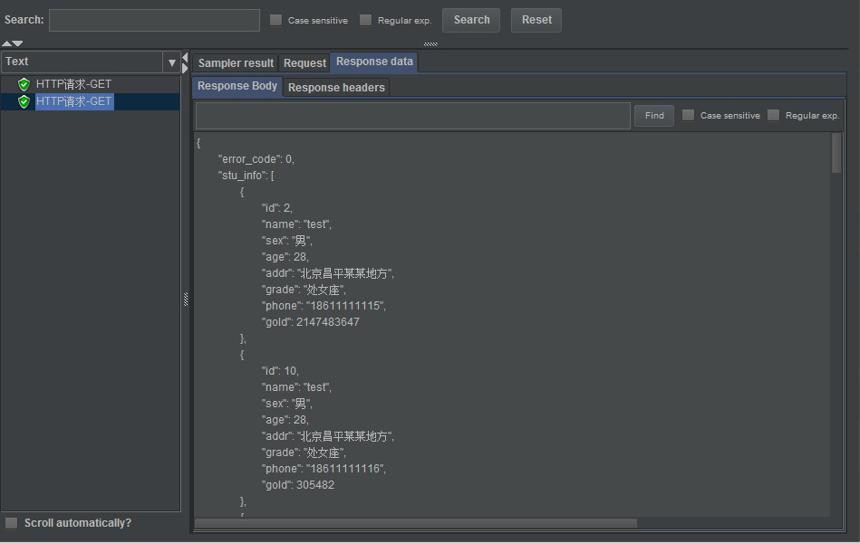Click the horizontal divider grip above the tabs
The height and width of the screenshot is (543, 860).
point(431,44)
